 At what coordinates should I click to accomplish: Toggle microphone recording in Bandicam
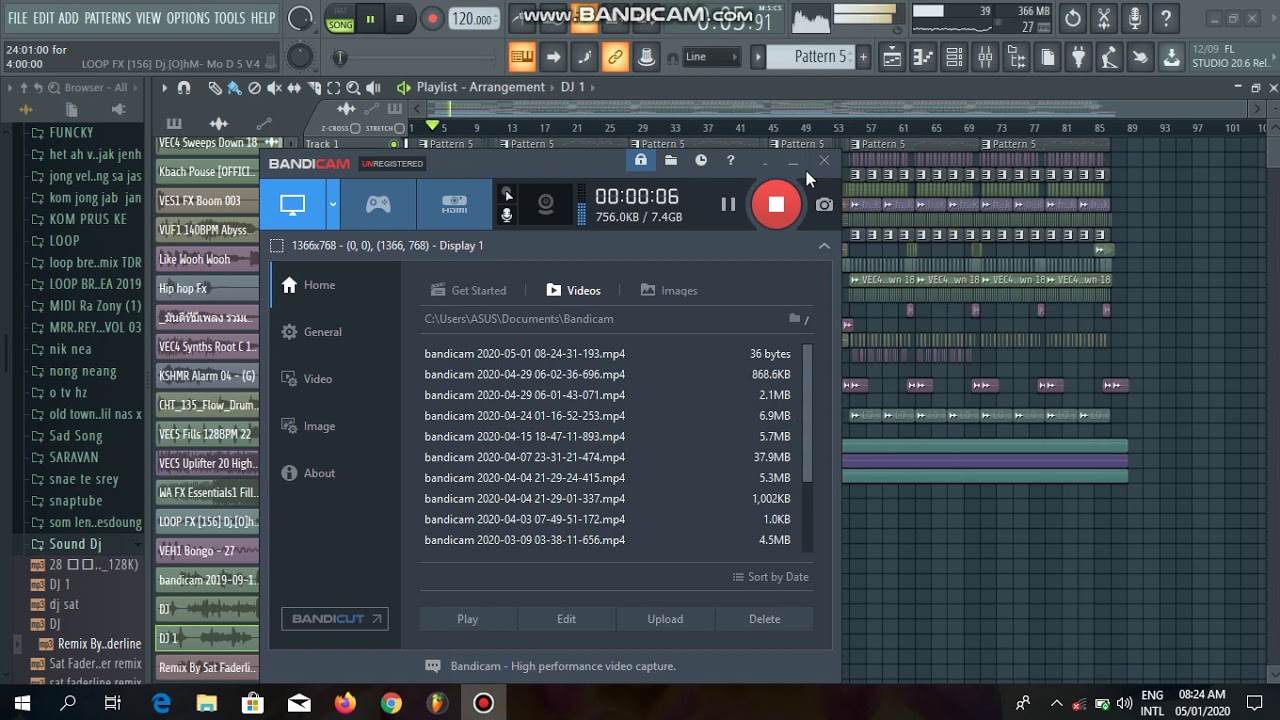point(507,215)
